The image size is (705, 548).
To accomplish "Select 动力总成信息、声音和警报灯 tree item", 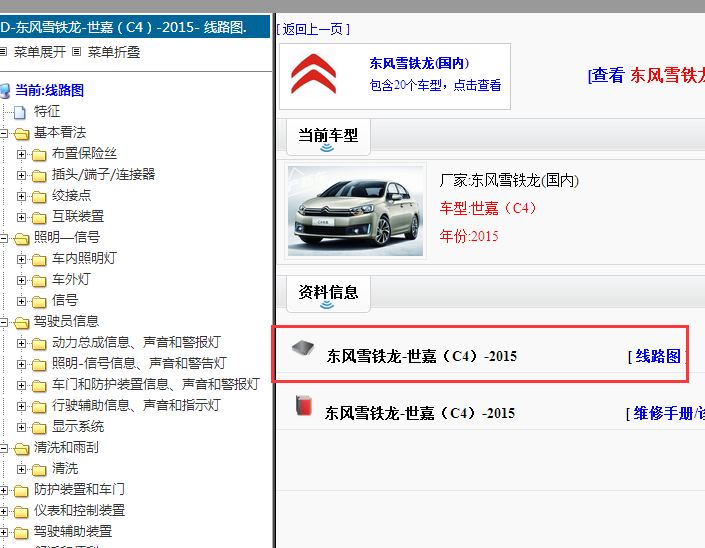I will tap(136, 343).
